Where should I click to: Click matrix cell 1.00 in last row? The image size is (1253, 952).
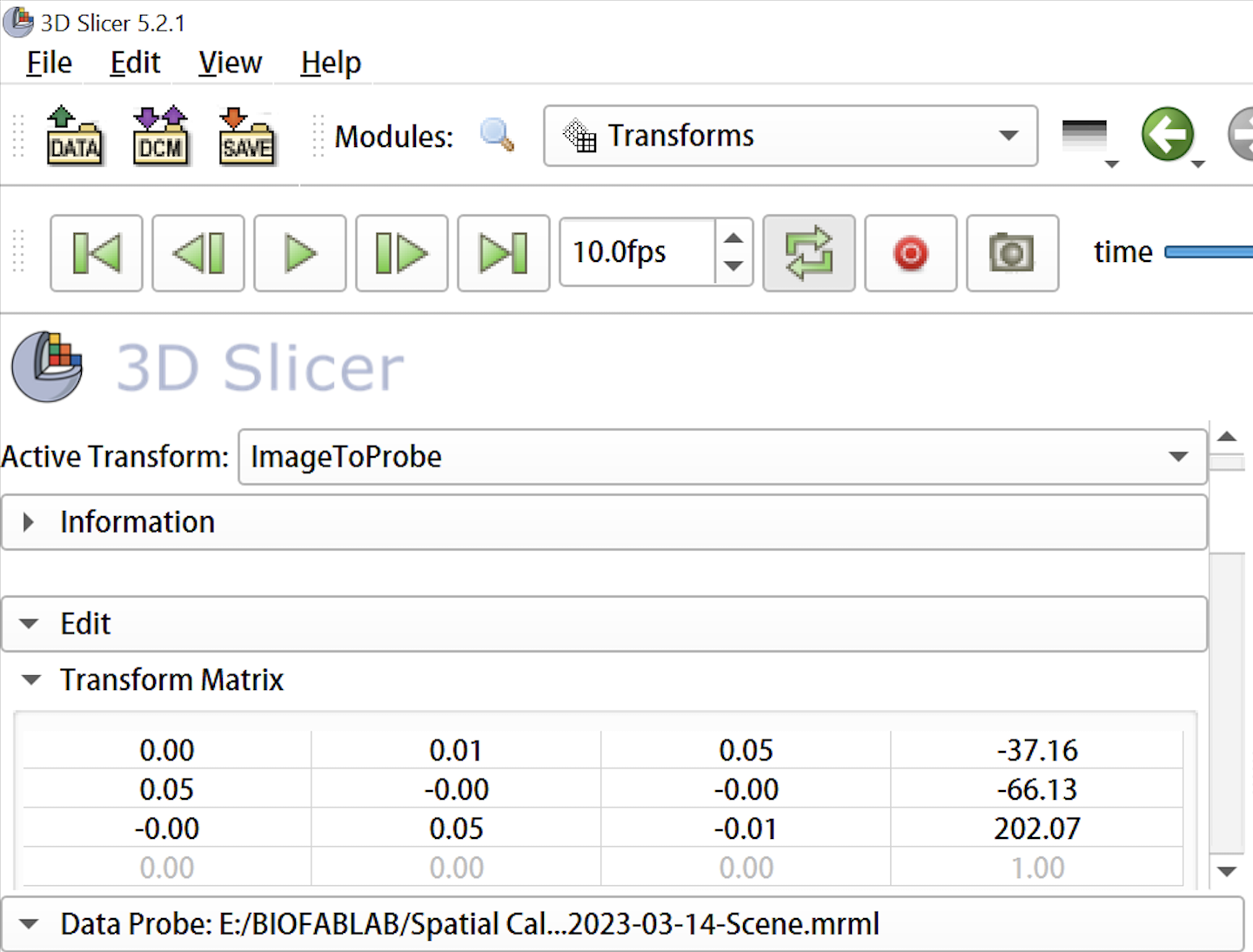coord(1037,868)
